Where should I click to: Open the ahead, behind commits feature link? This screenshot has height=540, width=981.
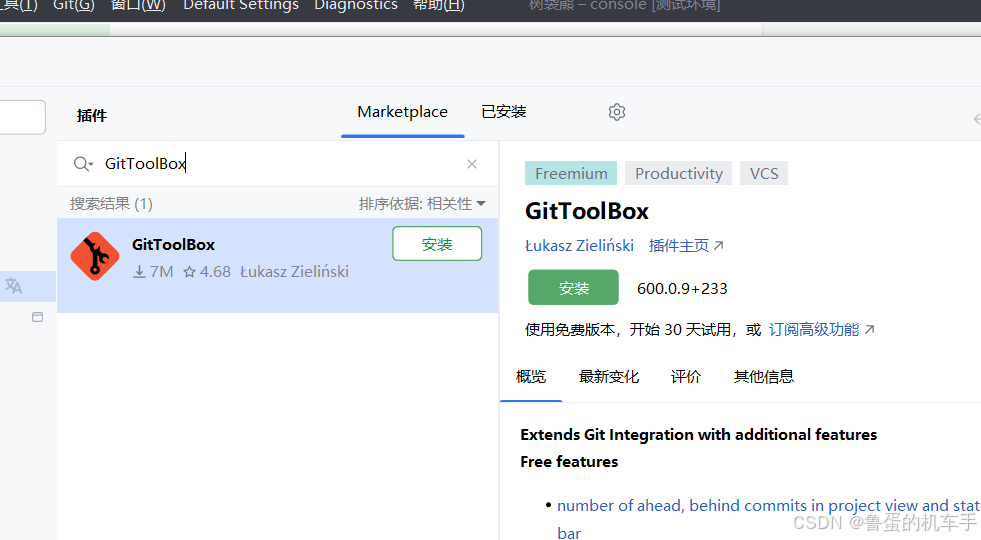(768, 506)
